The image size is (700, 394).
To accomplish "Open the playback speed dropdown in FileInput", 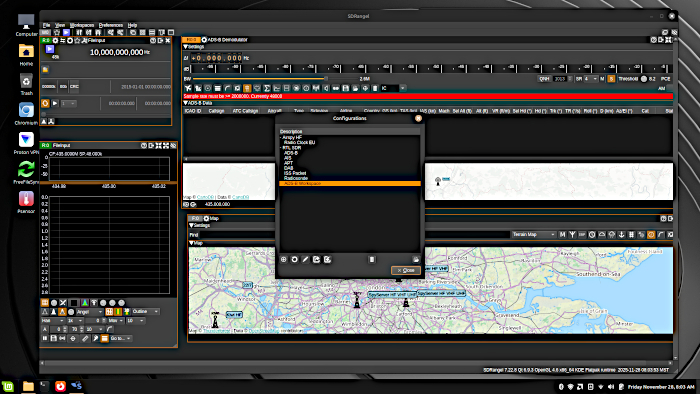I will [x=68, y=103].
